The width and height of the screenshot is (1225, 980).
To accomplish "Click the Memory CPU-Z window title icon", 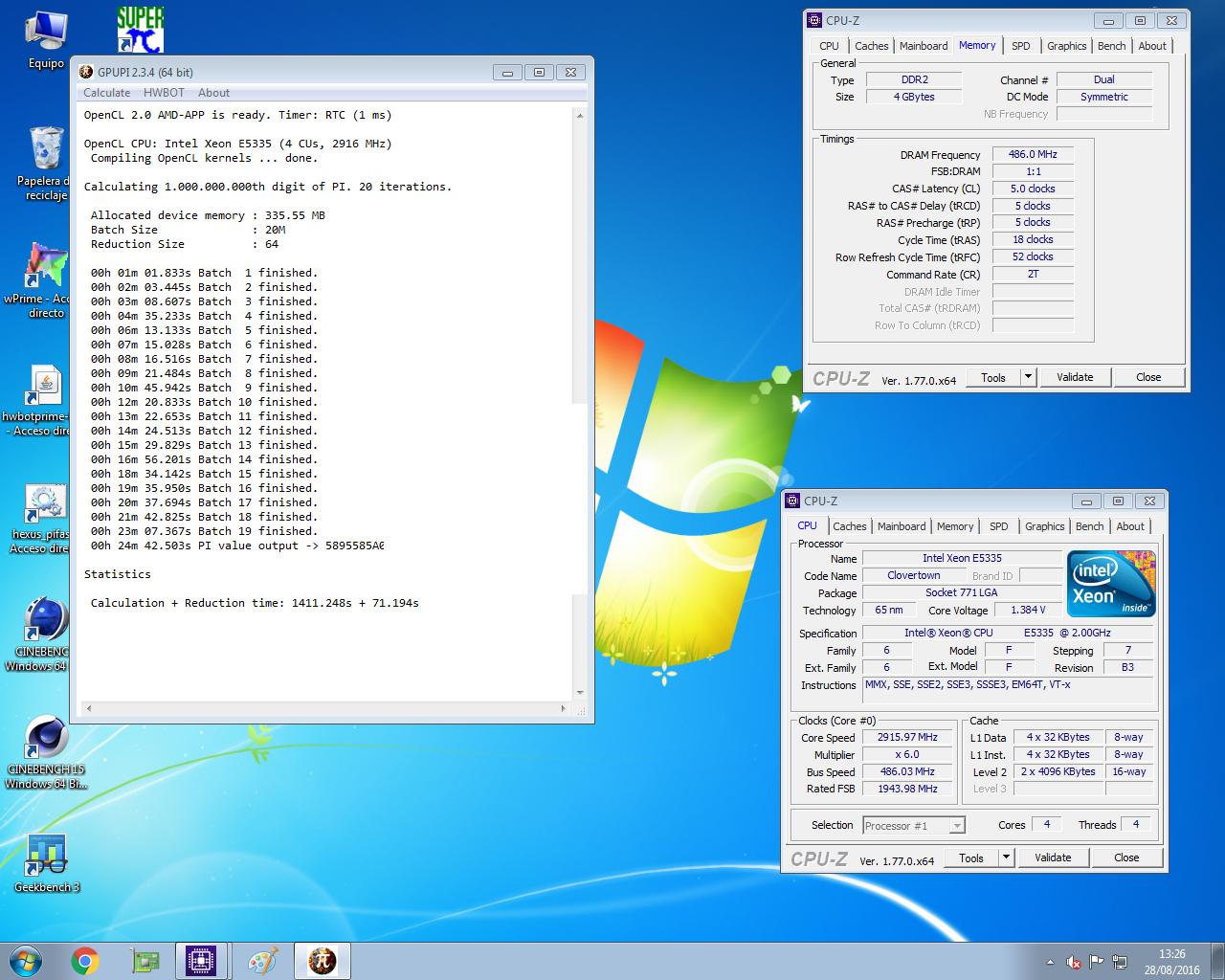I will coord(814,20).
